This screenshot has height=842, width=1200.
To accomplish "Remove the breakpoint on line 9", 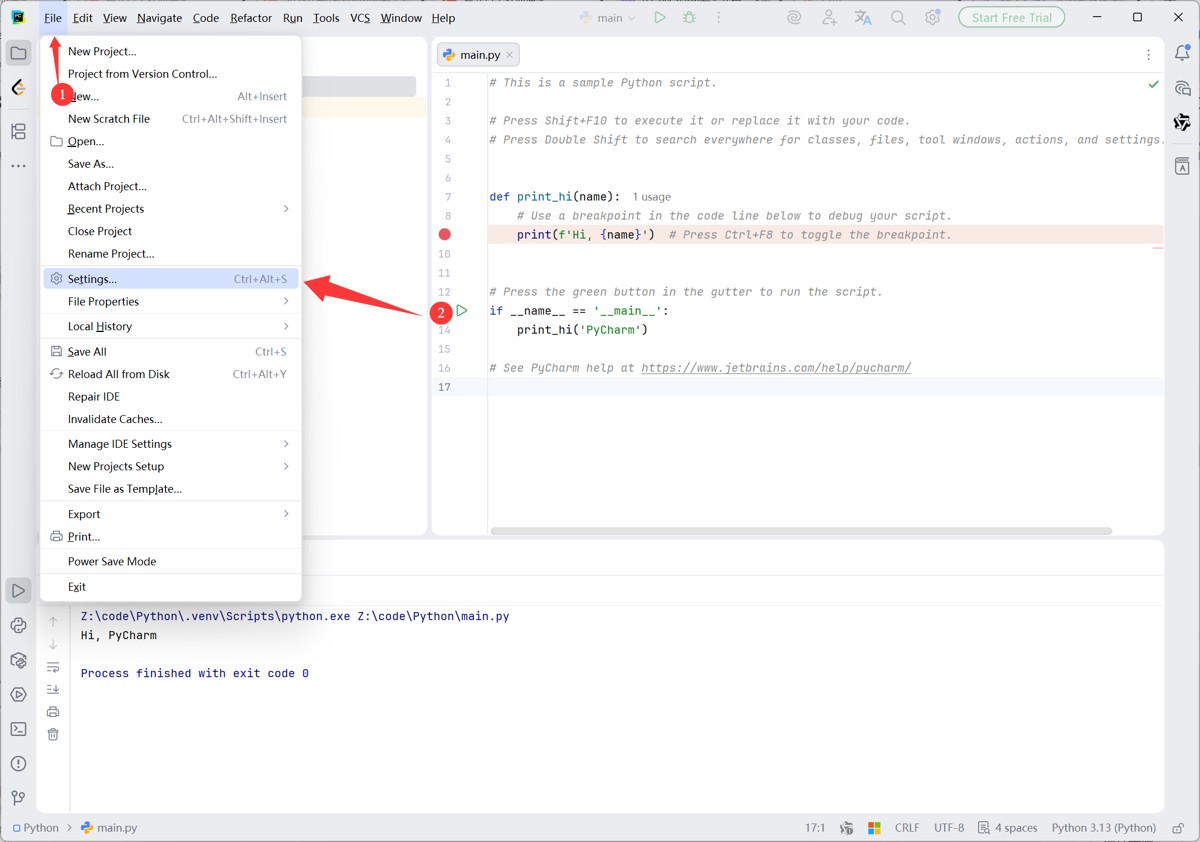I will click(x=445, y=234).
